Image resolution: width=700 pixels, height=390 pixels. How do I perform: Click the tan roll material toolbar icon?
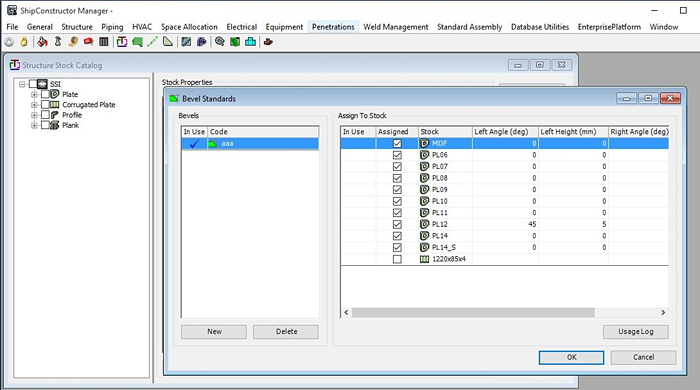pos(73,42)
